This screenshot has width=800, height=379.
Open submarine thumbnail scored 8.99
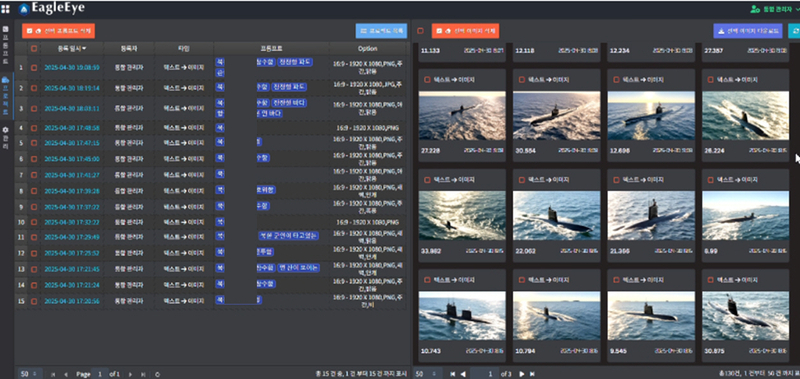pyautogui.click(x=745, y=216)
